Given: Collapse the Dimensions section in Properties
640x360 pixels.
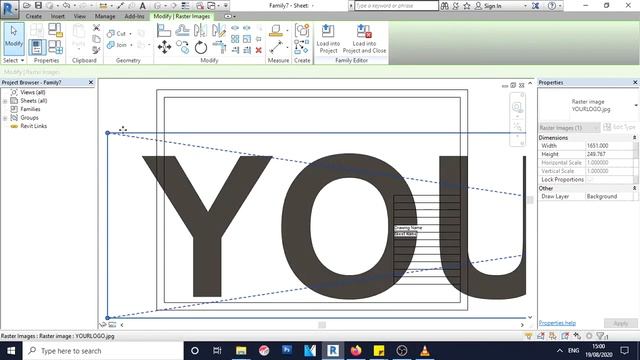Looking at the screenshot, I should click(634, 138).
